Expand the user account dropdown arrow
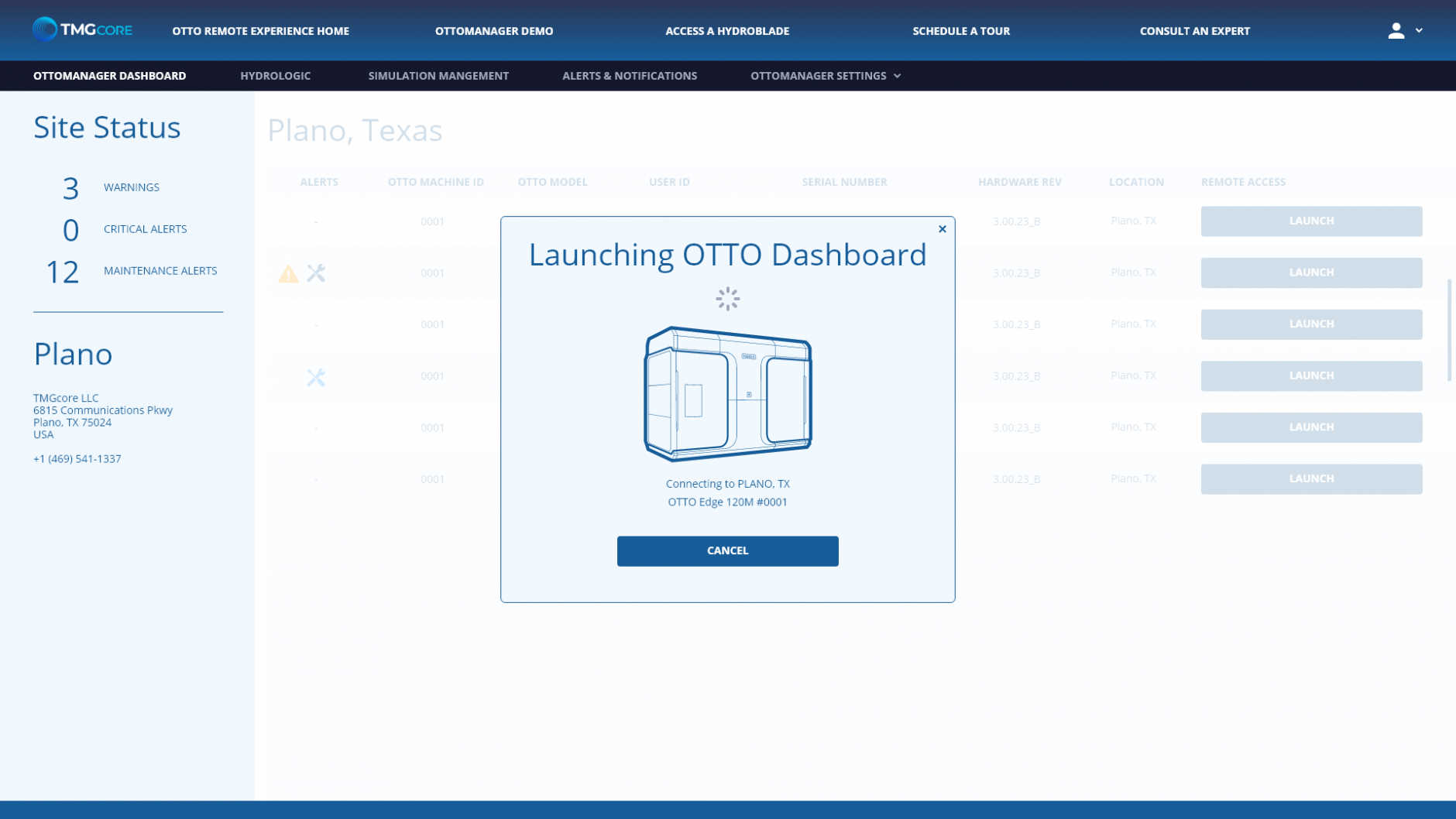Viewport: 1456px width, 819px height. (1419, 30)
